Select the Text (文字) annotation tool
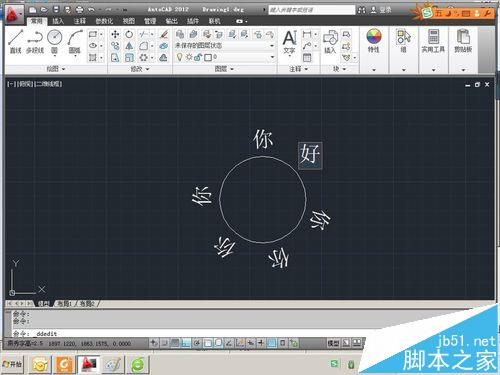 [x=289, y=42]
